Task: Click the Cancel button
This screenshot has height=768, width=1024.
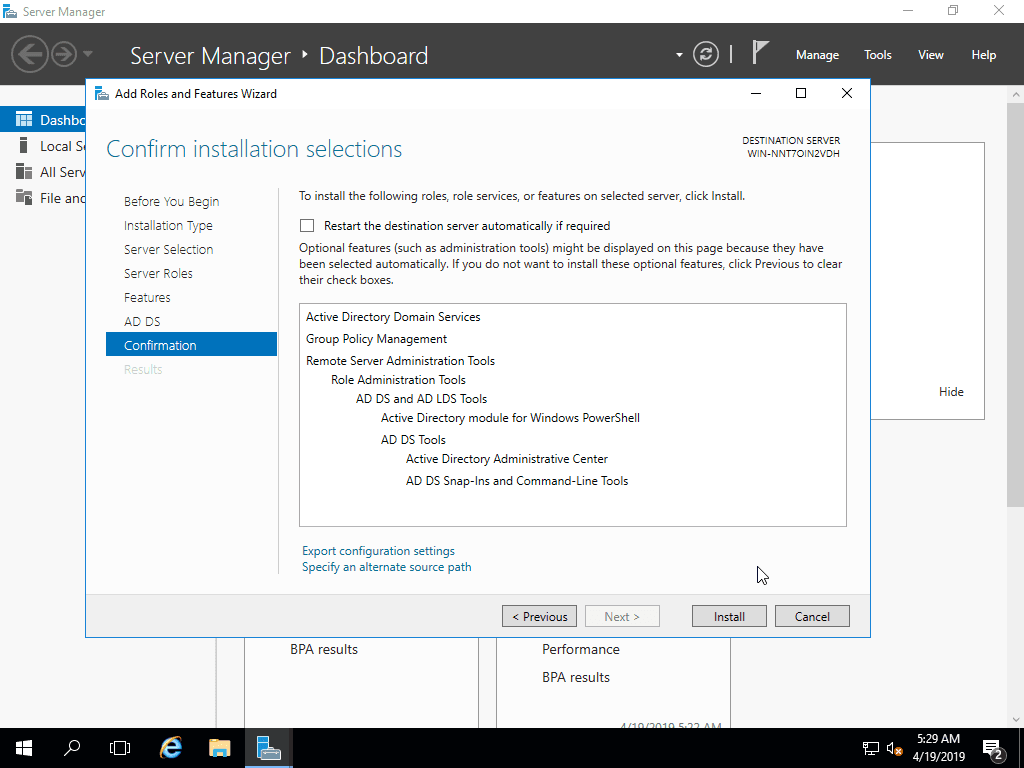Action: click(x=812, y=616)
